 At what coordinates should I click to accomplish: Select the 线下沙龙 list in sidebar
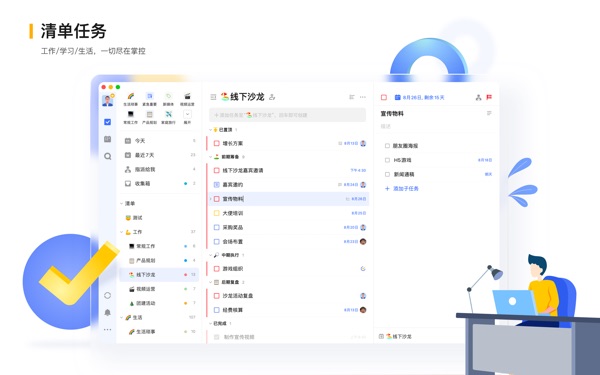[x=160, y=275]
